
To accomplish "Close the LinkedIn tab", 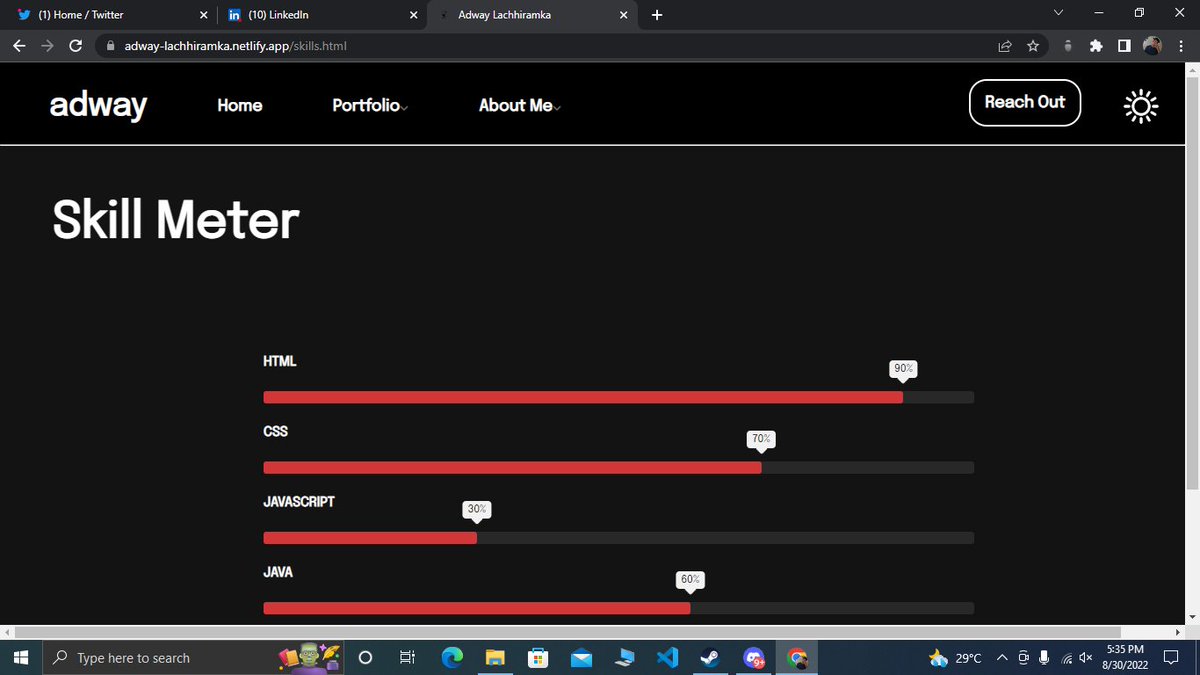I will 413,15.
